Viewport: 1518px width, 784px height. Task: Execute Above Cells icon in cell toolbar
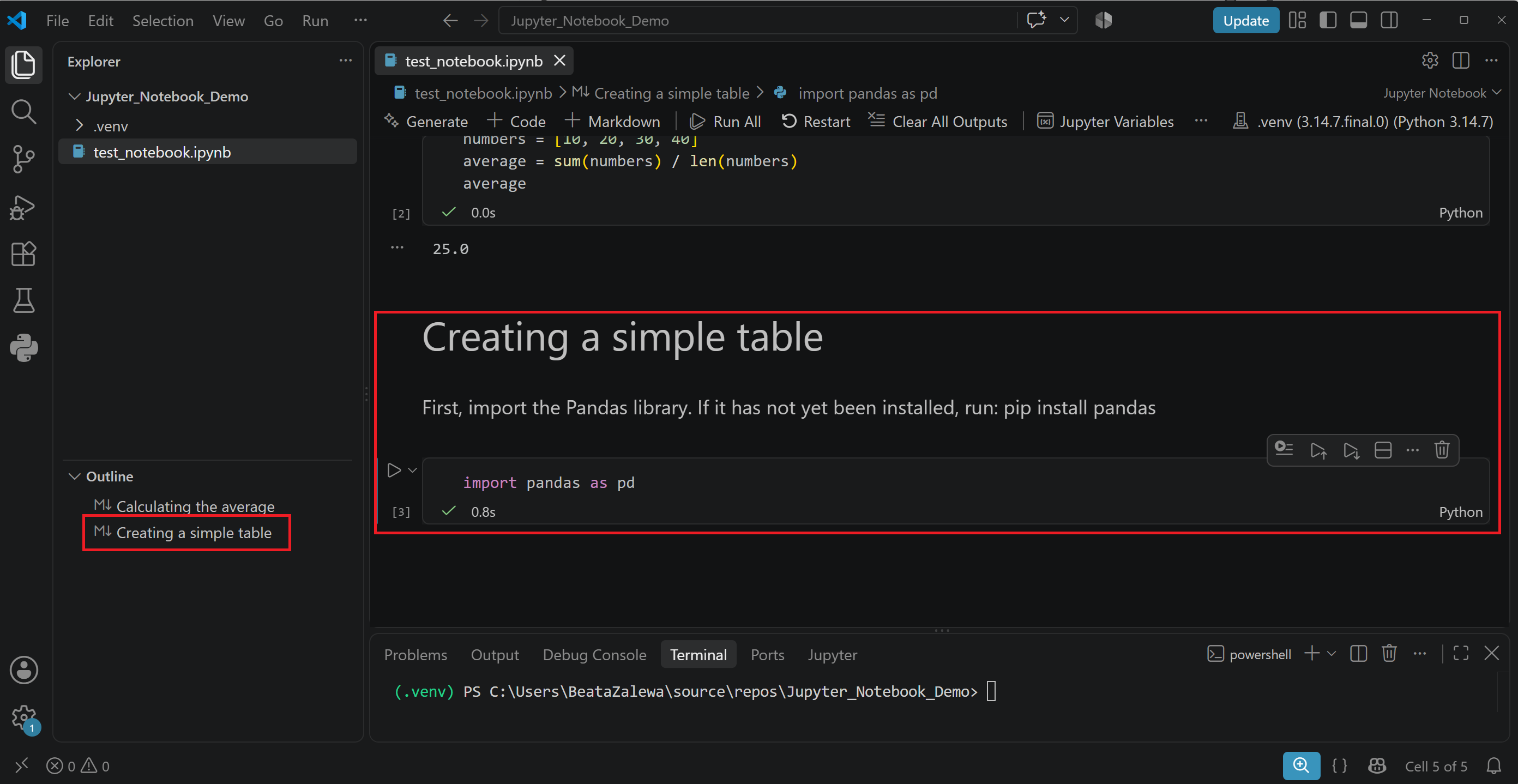coord(1318,450)
